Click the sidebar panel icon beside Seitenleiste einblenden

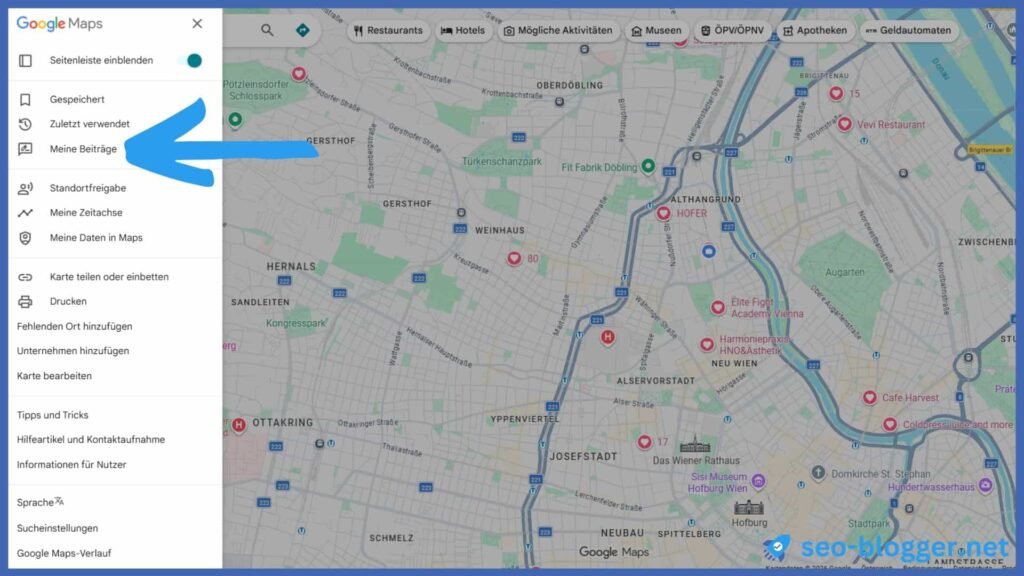[25, 61]
